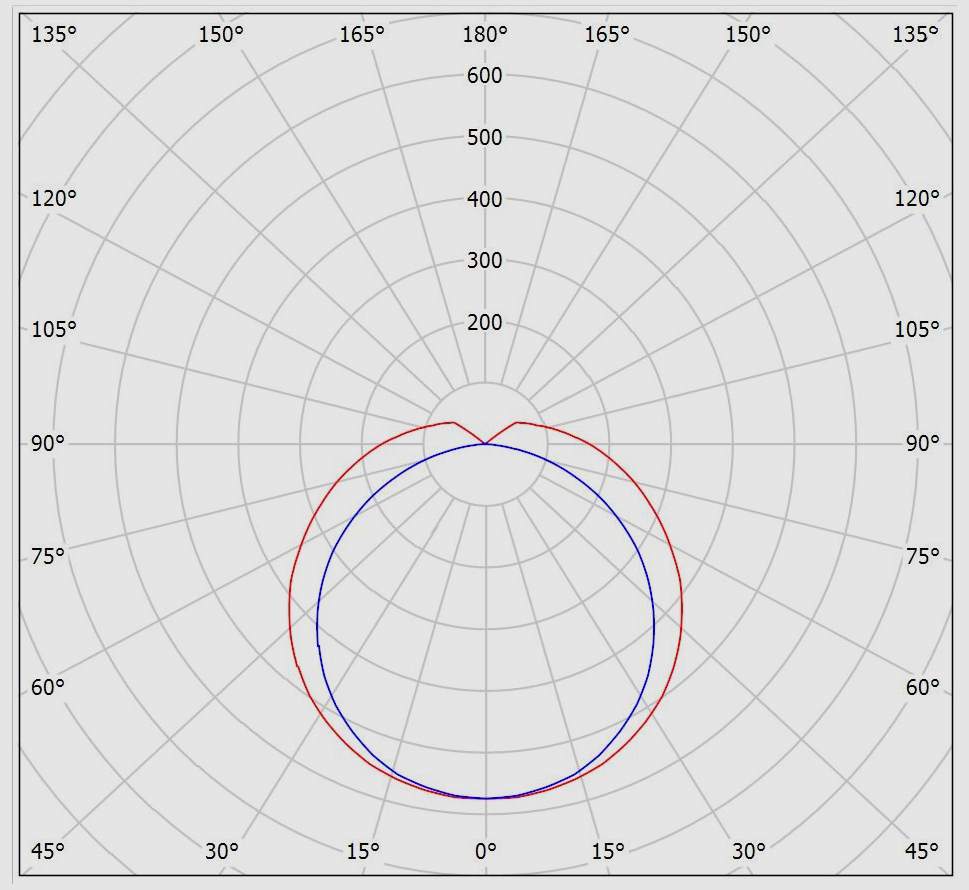Viewport: 969px width, 890px height.
Task: Click the 30° label left of 0°
Action: click(x=222, y=851)
